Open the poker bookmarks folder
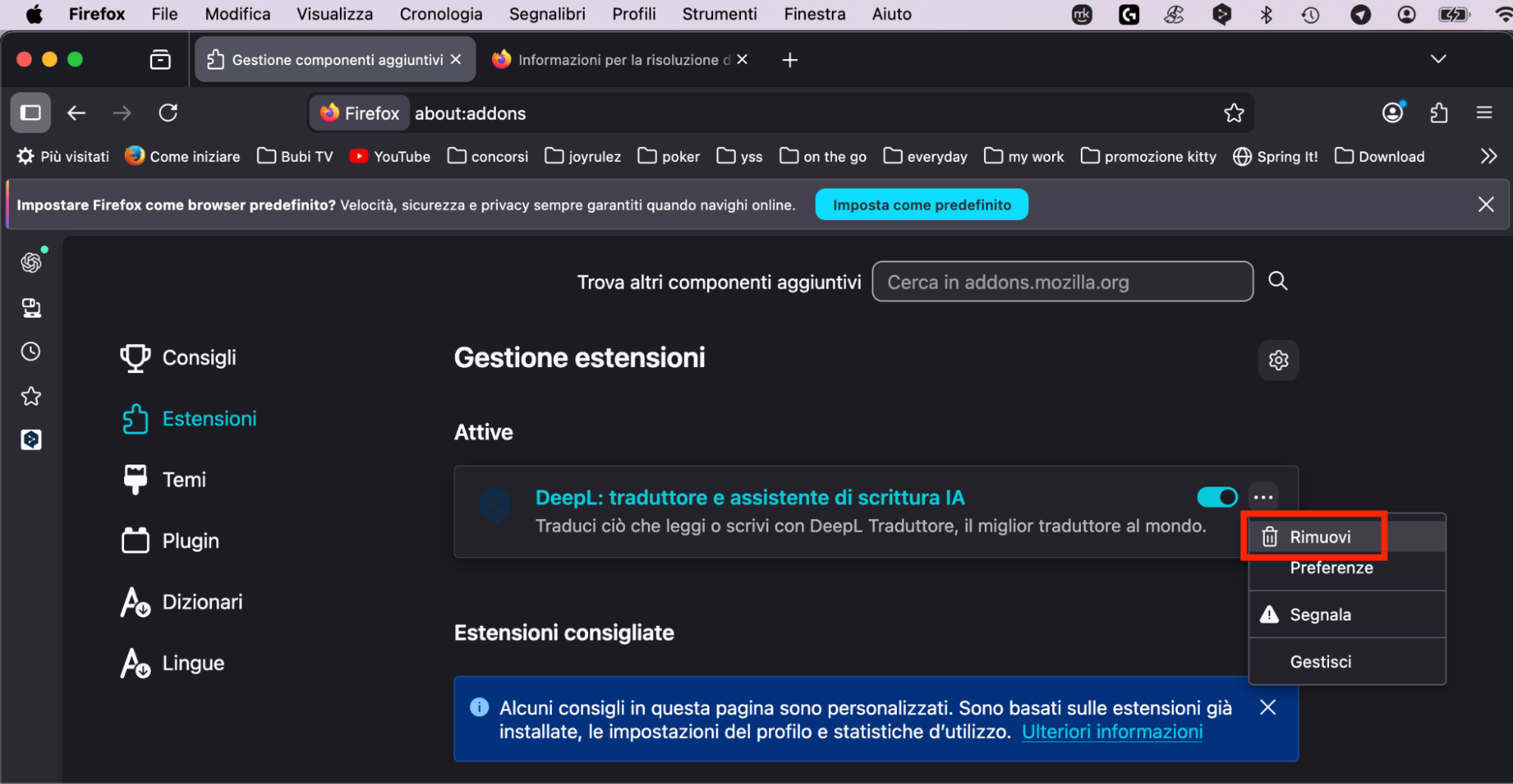1513x784 pixels. 669,156
